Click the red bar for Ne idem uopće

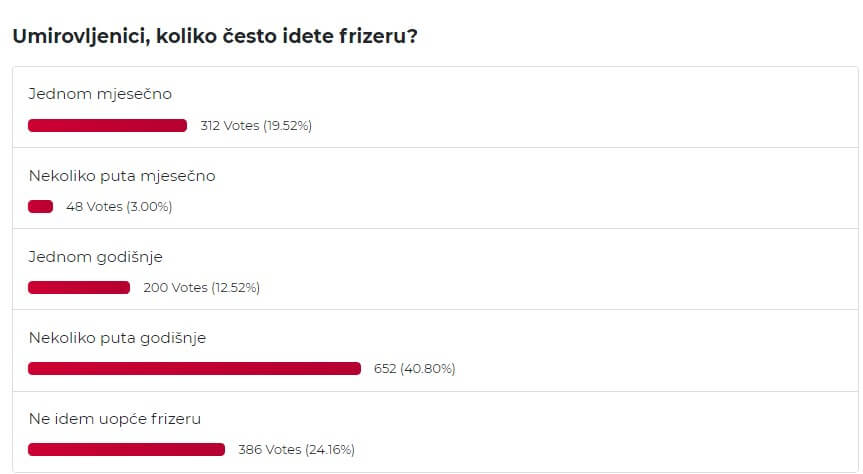(x=127, y=449)
